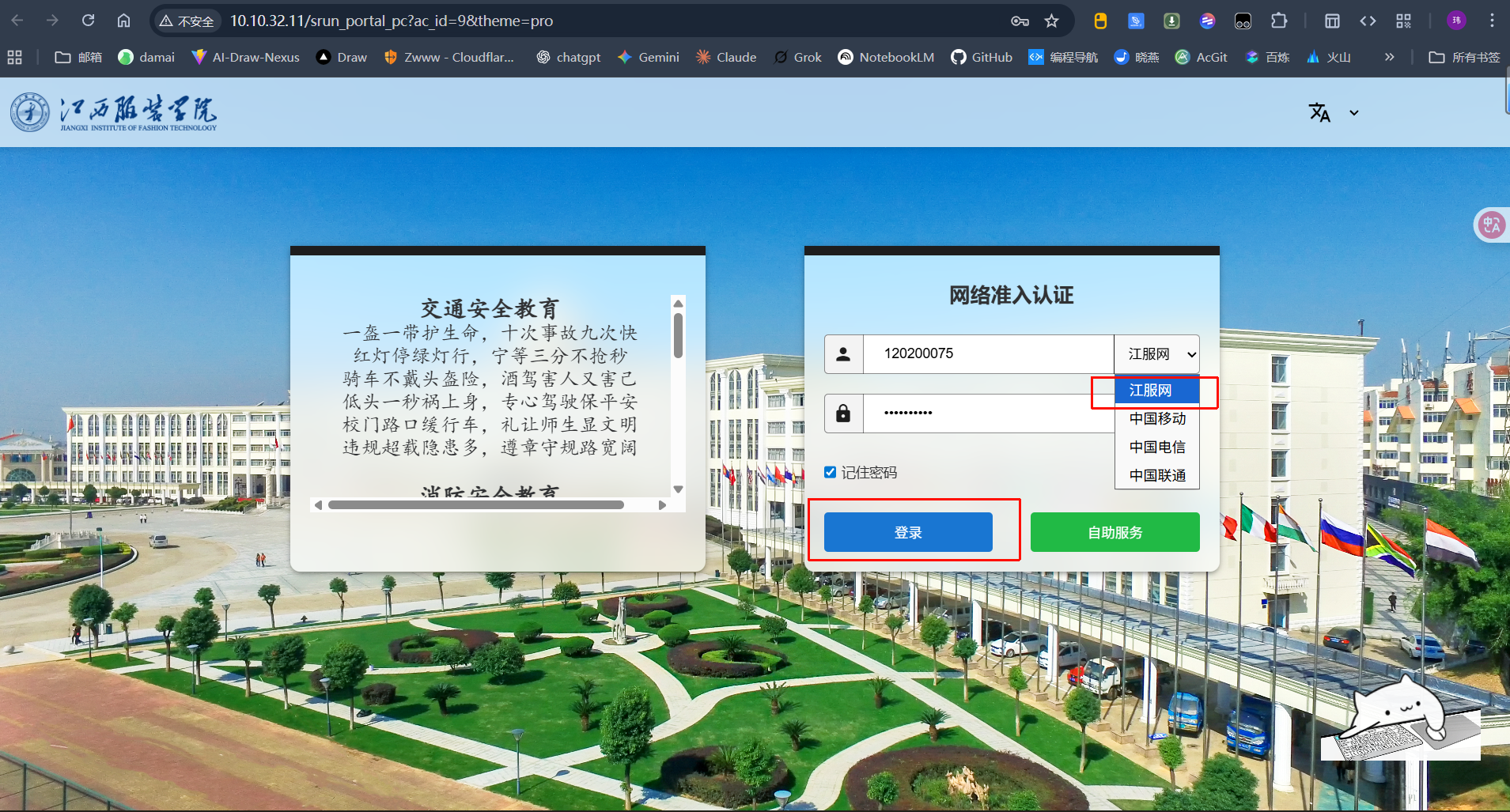The height and width of the screenshot is (812, 1510).
Task: Open the NotebookLM bookmark
Action: click(886, 57)
